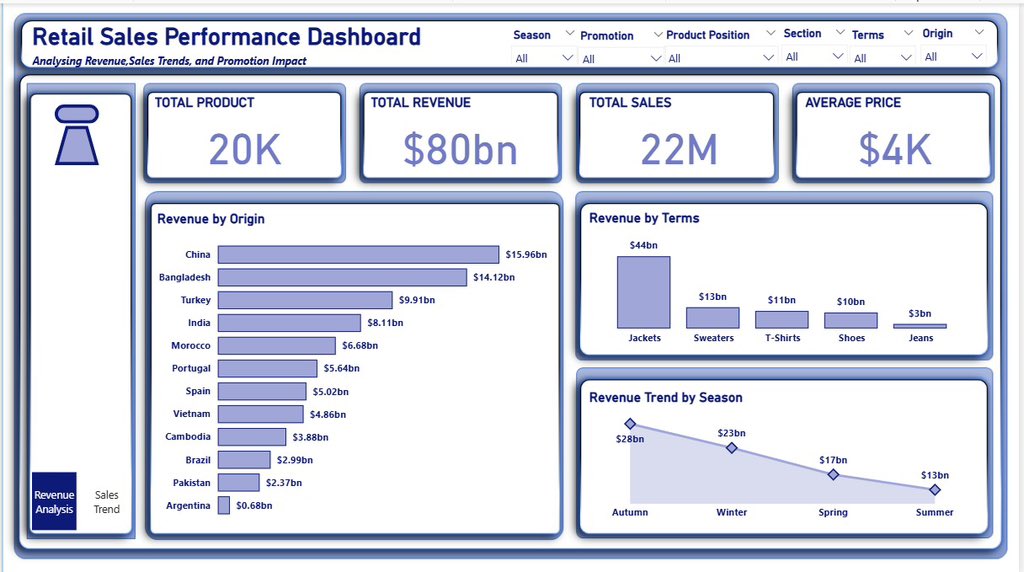Open the Terms filter dropdown

tap(882, 58)
